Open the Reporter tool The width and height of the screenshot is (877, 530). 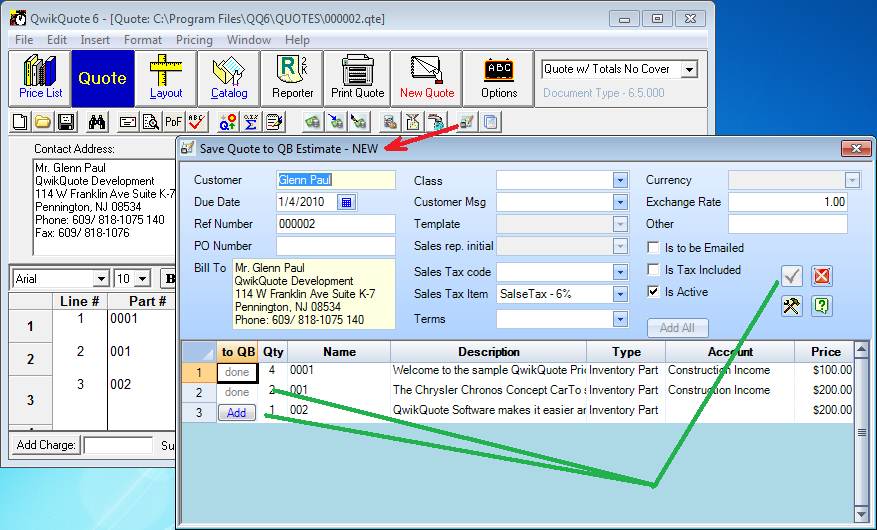click(292, 78)
